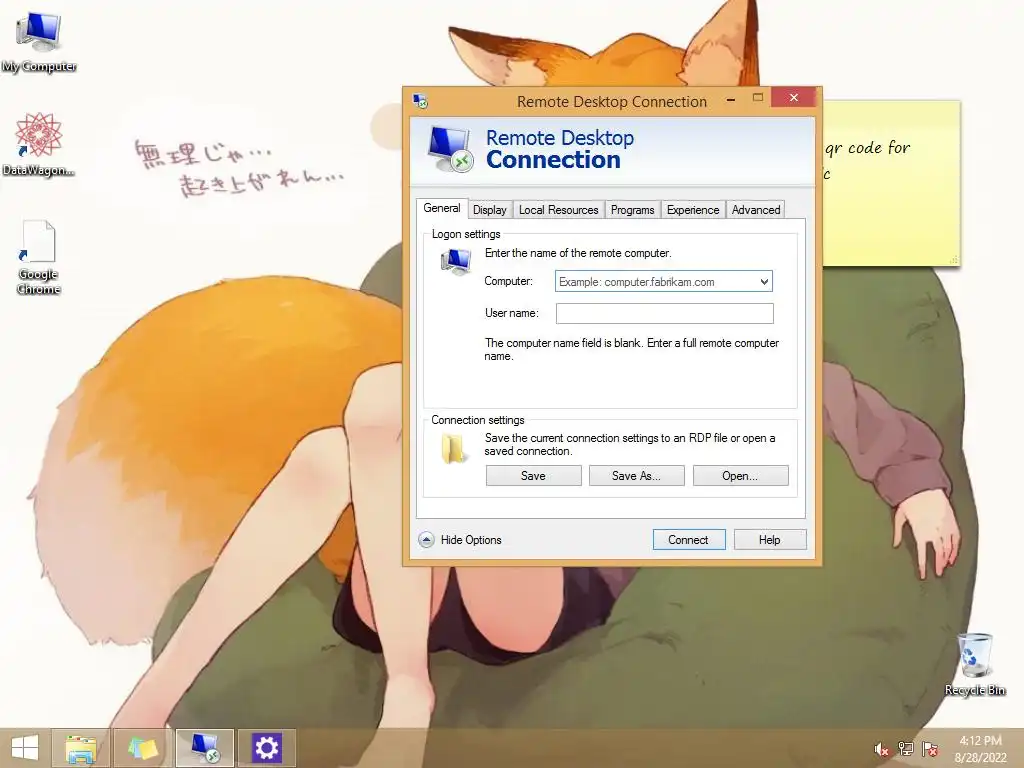1024x768 pixels.
Task: Click the taskbar clock showing 4:12 PM
Action: click(980, 749)
